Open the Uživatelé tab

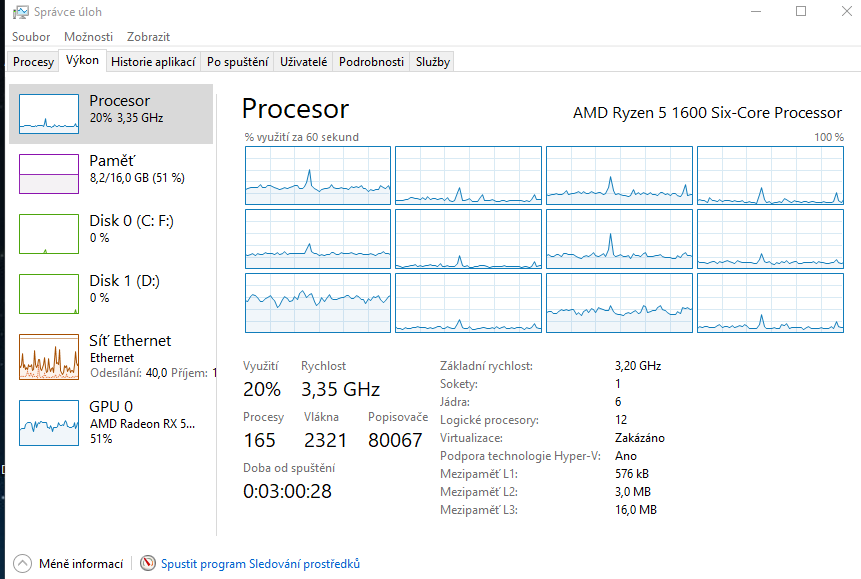point(304,62)
